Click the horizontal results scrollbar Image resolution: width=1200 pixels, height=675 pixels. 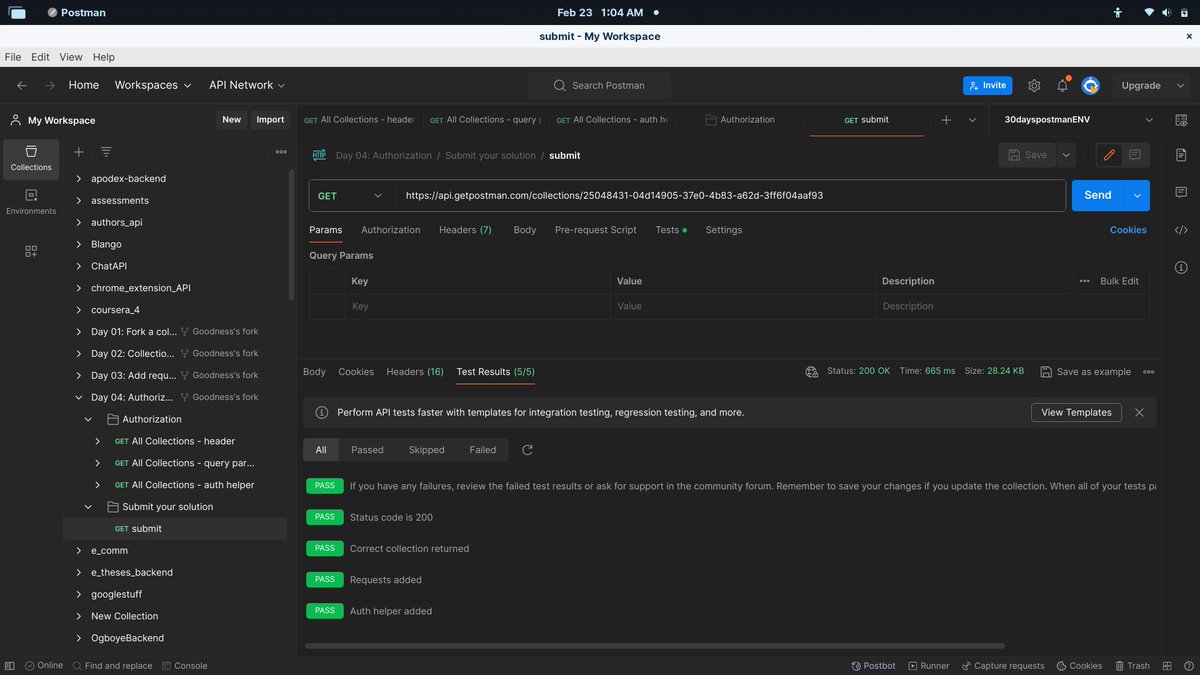click(x=654, y=646)
